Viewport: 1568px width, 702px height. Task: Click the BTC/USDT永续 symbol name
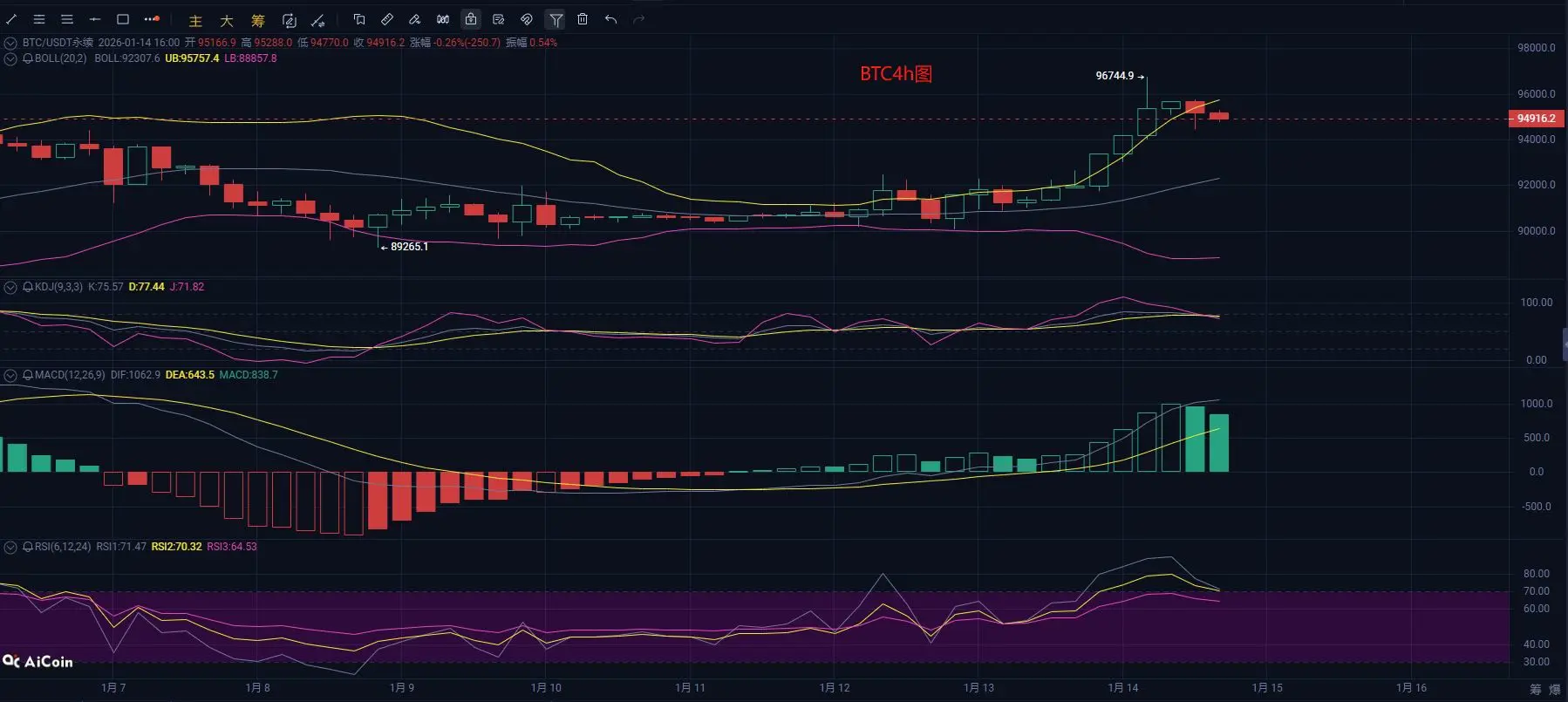tap(58, 43)
